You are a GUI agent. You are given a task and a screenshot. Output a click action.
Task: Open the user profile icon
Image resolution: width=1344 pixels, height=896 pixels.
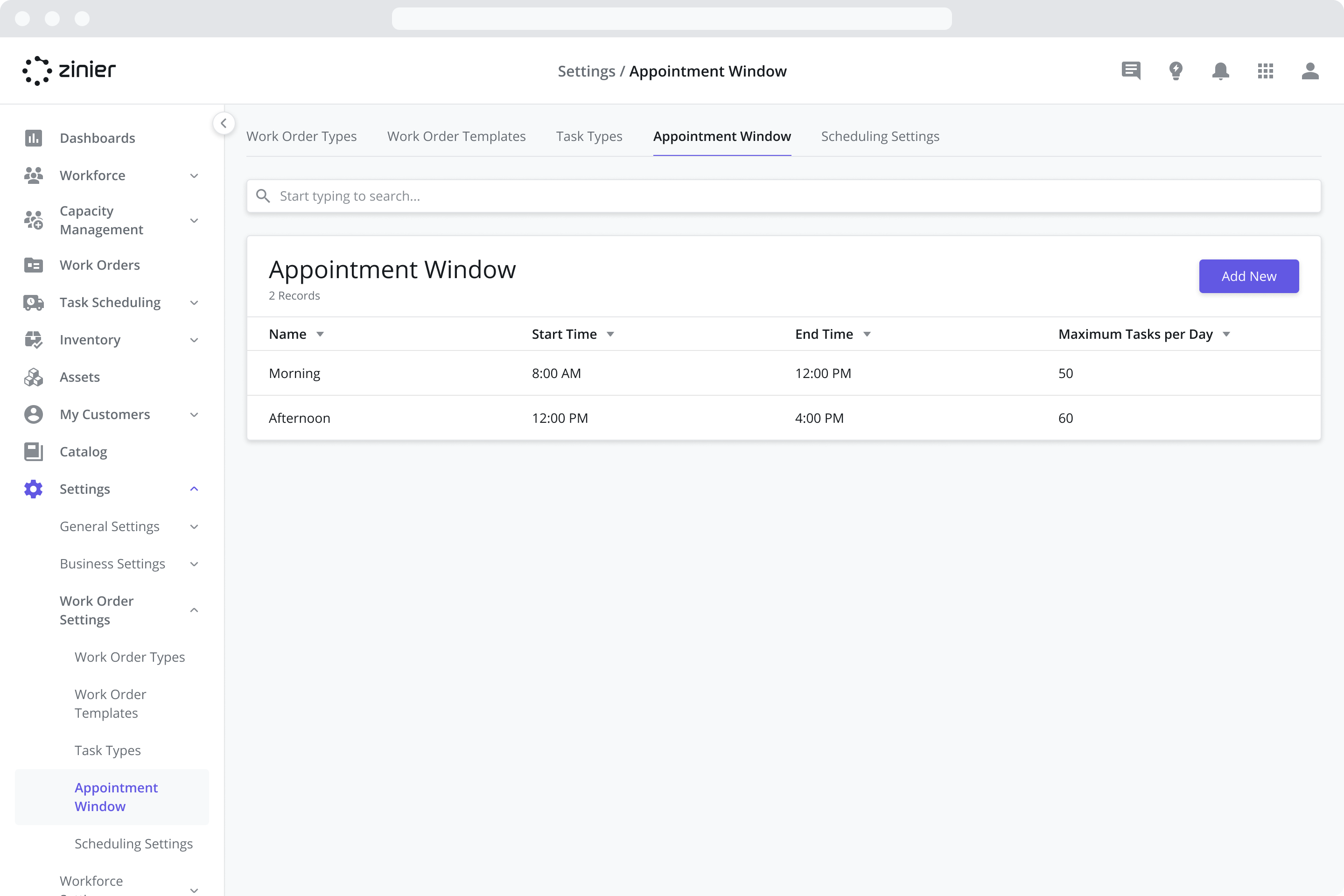(1311, 71)
